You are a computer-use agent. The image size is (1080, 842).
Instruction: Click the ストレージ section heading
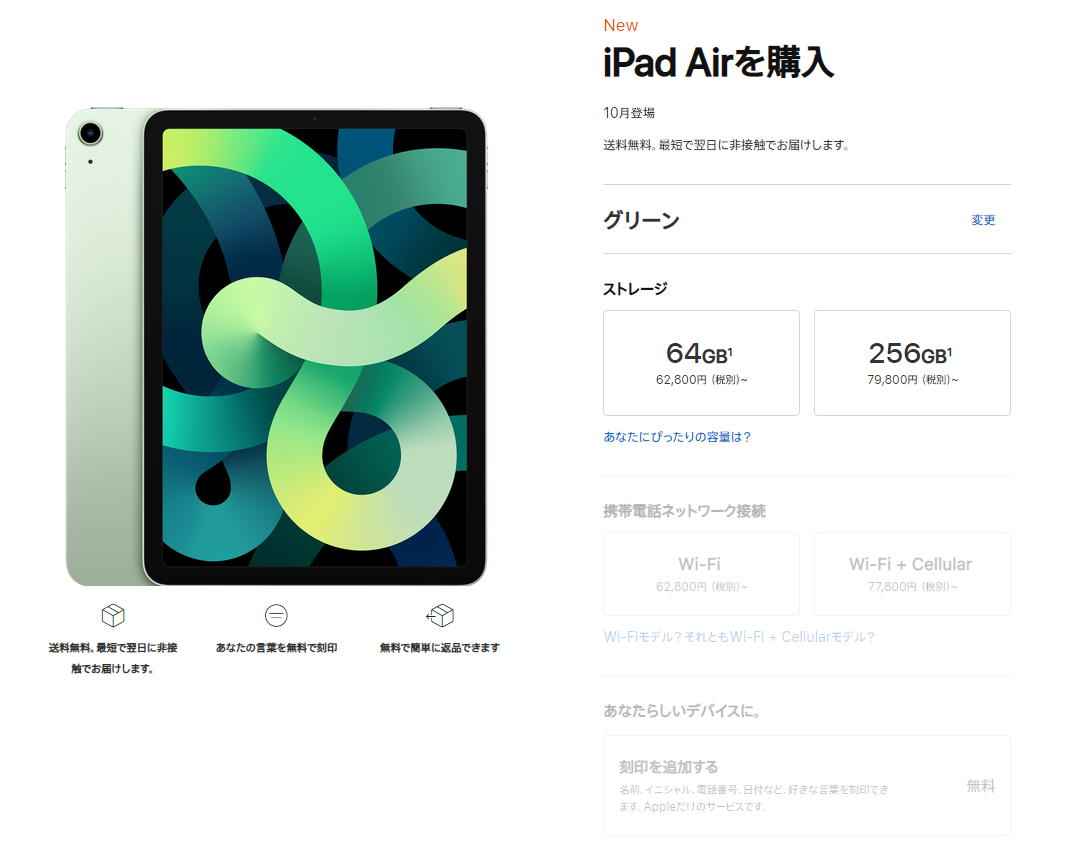[635, 289]
